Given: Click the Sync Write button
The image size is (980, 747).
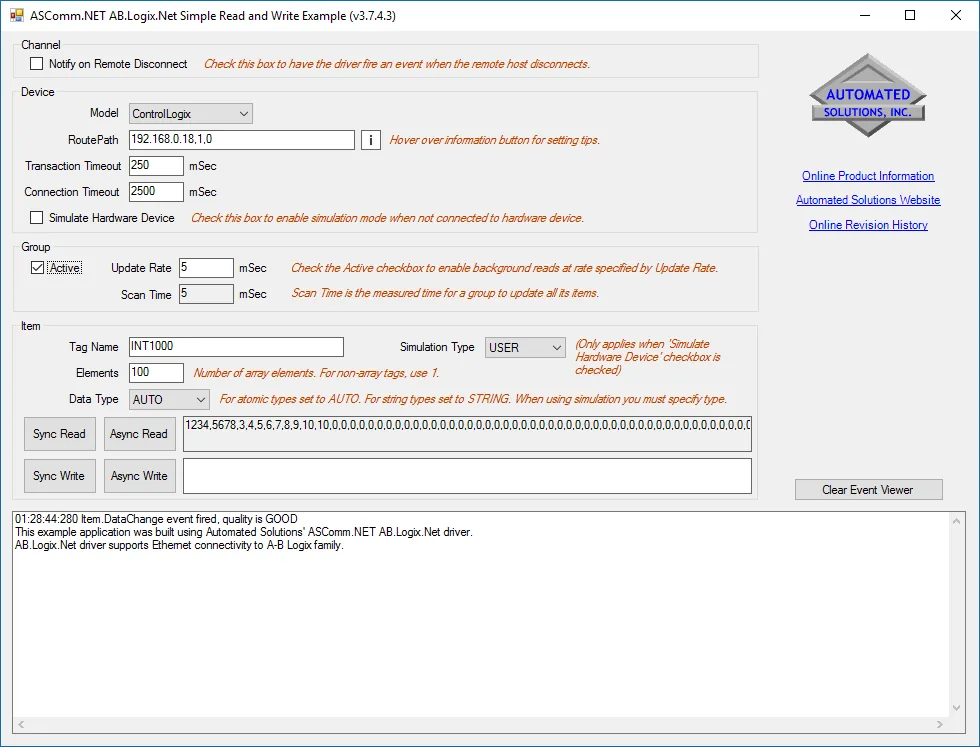Looking at the screenshot, I should coord(59,476).
